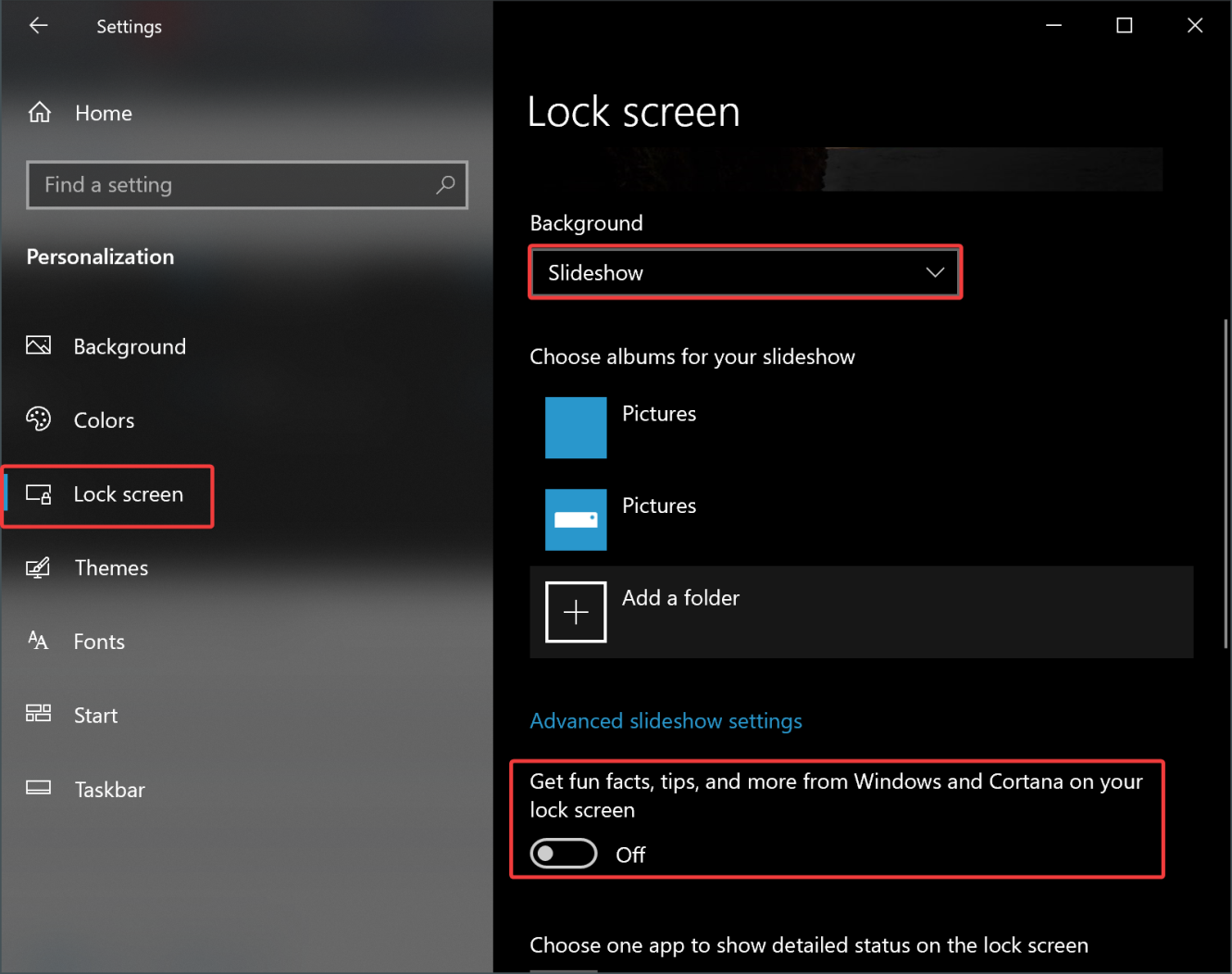Image resolution: width=1232 pixels, height=974 pixels.
Task: Open the Background personalization page
Action: click(130, 346)
